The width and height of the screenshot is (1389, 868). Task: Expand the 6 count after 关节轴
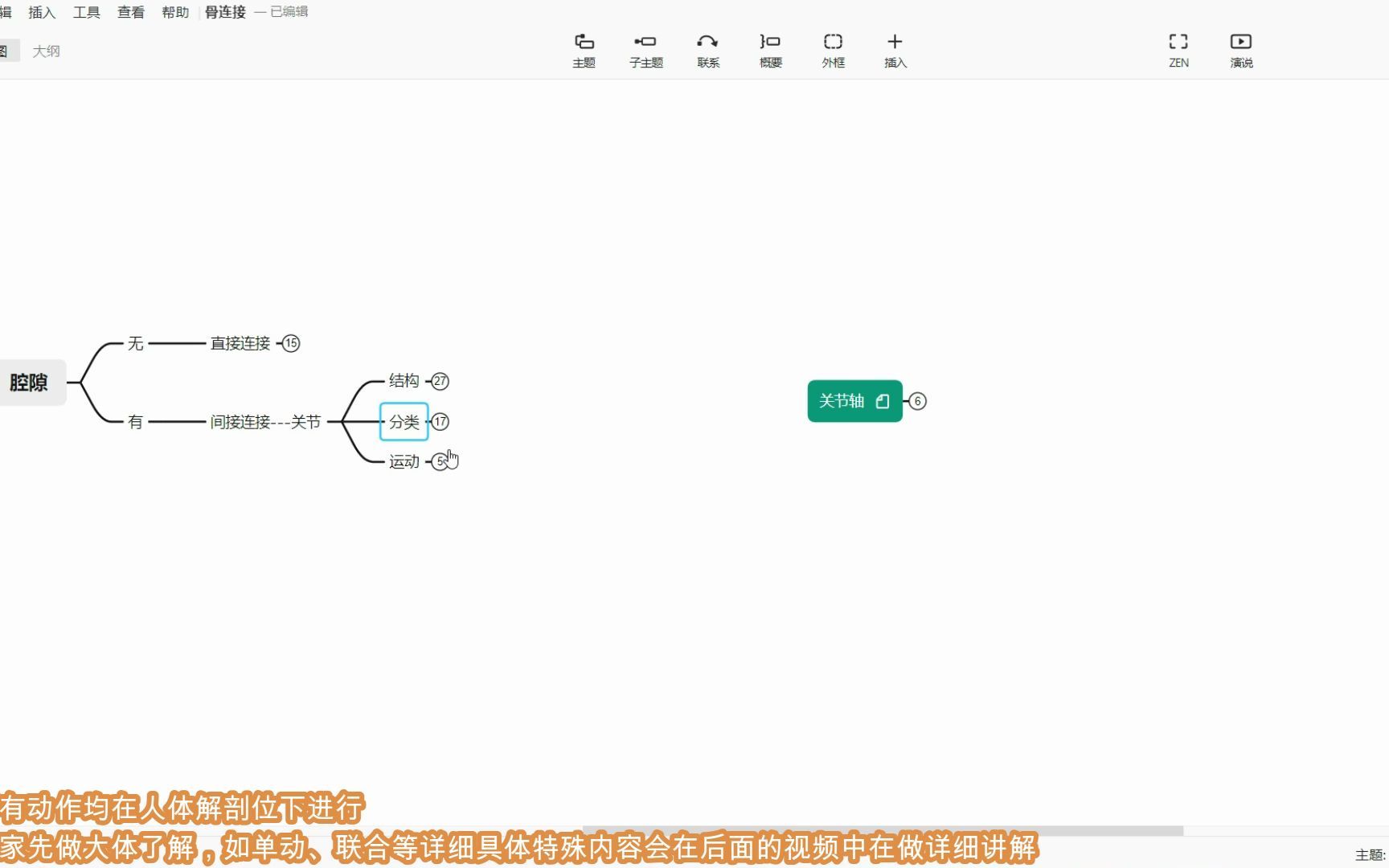pyautogui.click(x=917, y=401)
